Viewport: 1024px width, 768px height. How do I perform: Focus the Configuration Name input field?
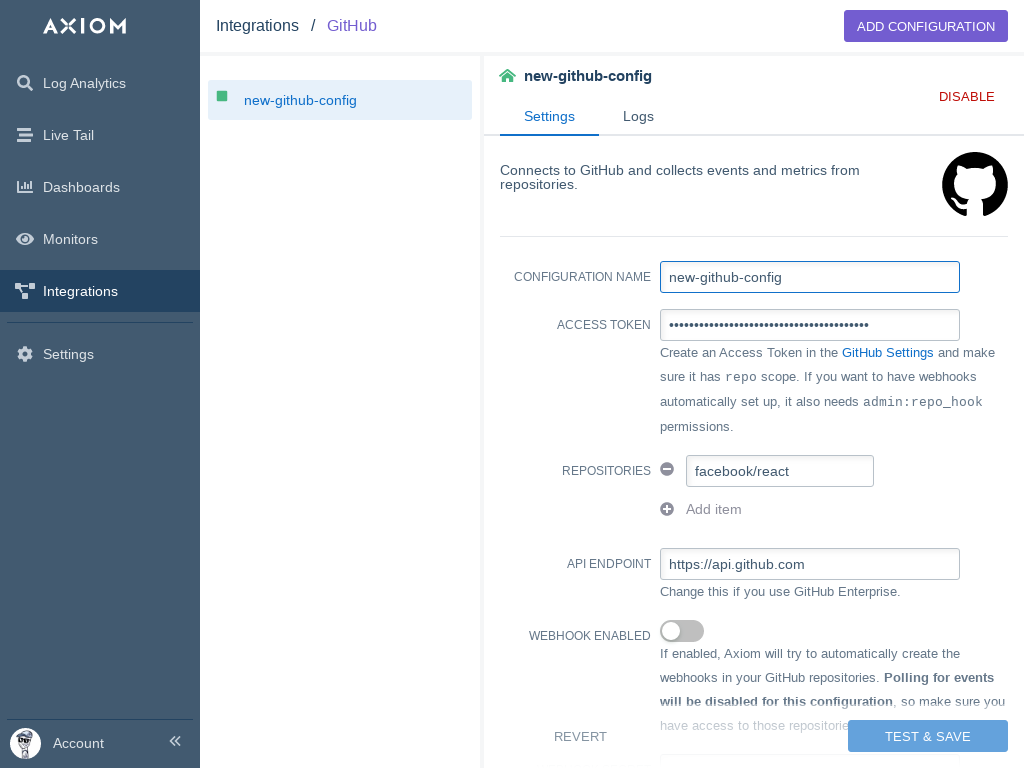pyautogui.click(x=809, y=277)
